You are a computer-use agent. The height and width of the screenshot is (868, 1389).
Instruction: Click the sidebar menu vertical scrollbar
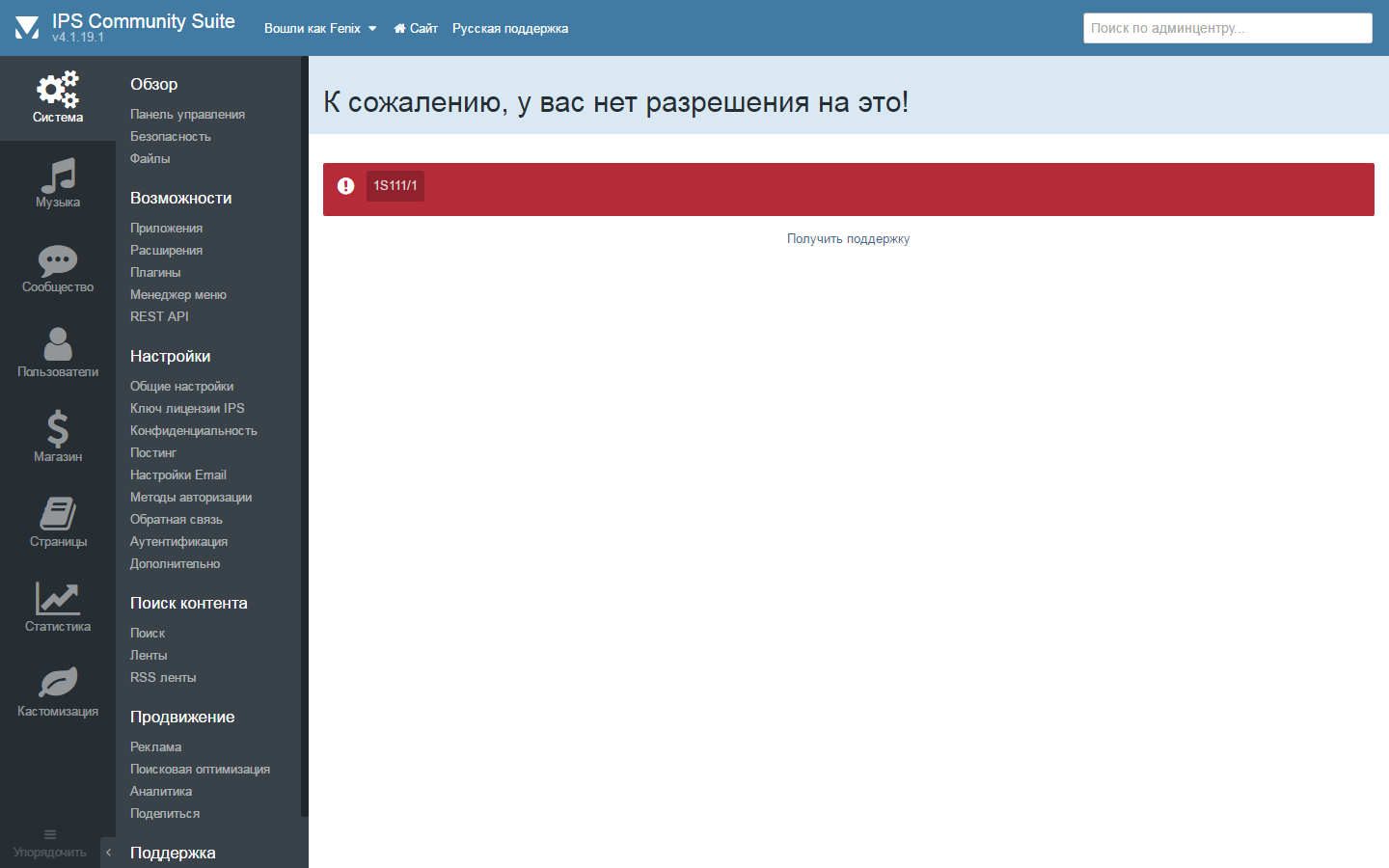pyautogui.click(x=305, y=436)
